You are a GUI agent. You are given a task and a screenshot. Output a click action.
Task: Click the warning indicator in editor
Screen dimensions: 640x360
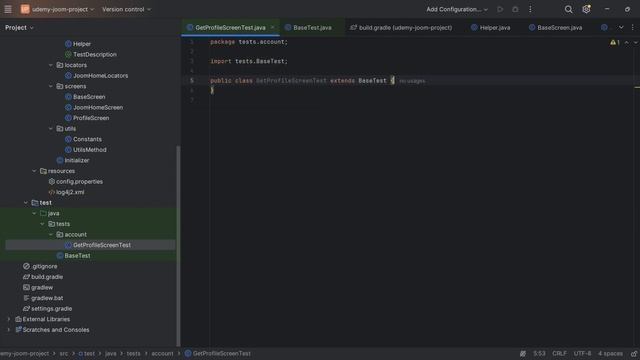pyautogui.click(x=615, y=42)
